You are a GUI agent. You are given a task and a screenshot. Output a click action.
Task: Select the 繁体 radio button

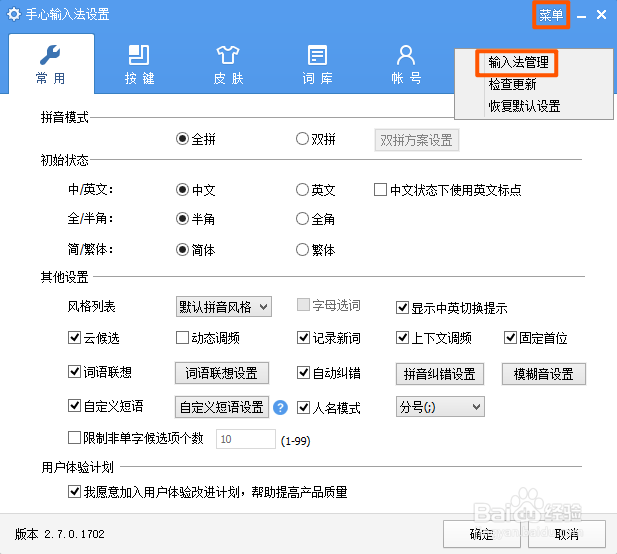click(x=302, y=249)
